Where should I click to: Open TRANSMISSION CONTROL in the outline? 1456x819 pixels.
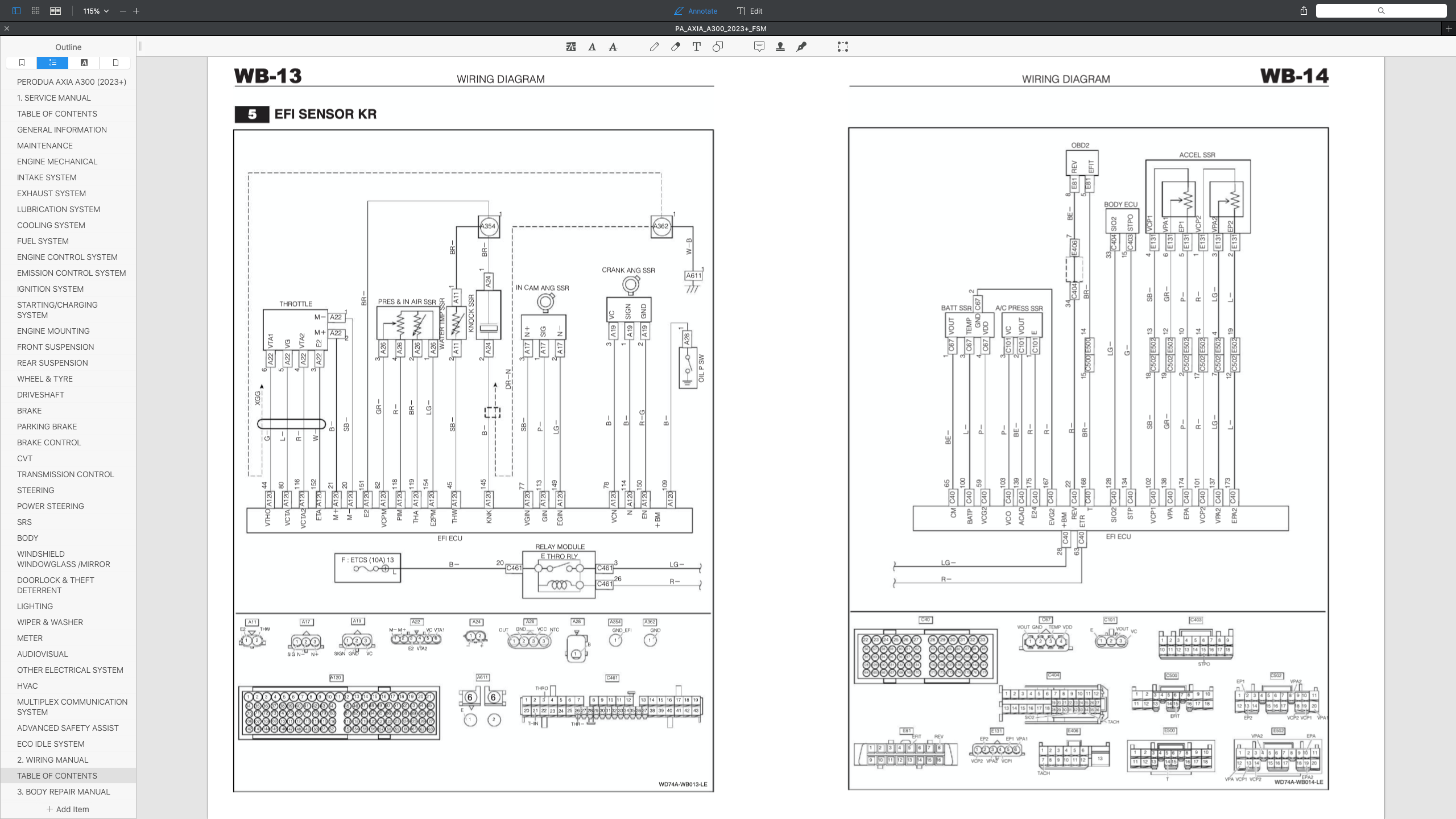click(65, 474)
